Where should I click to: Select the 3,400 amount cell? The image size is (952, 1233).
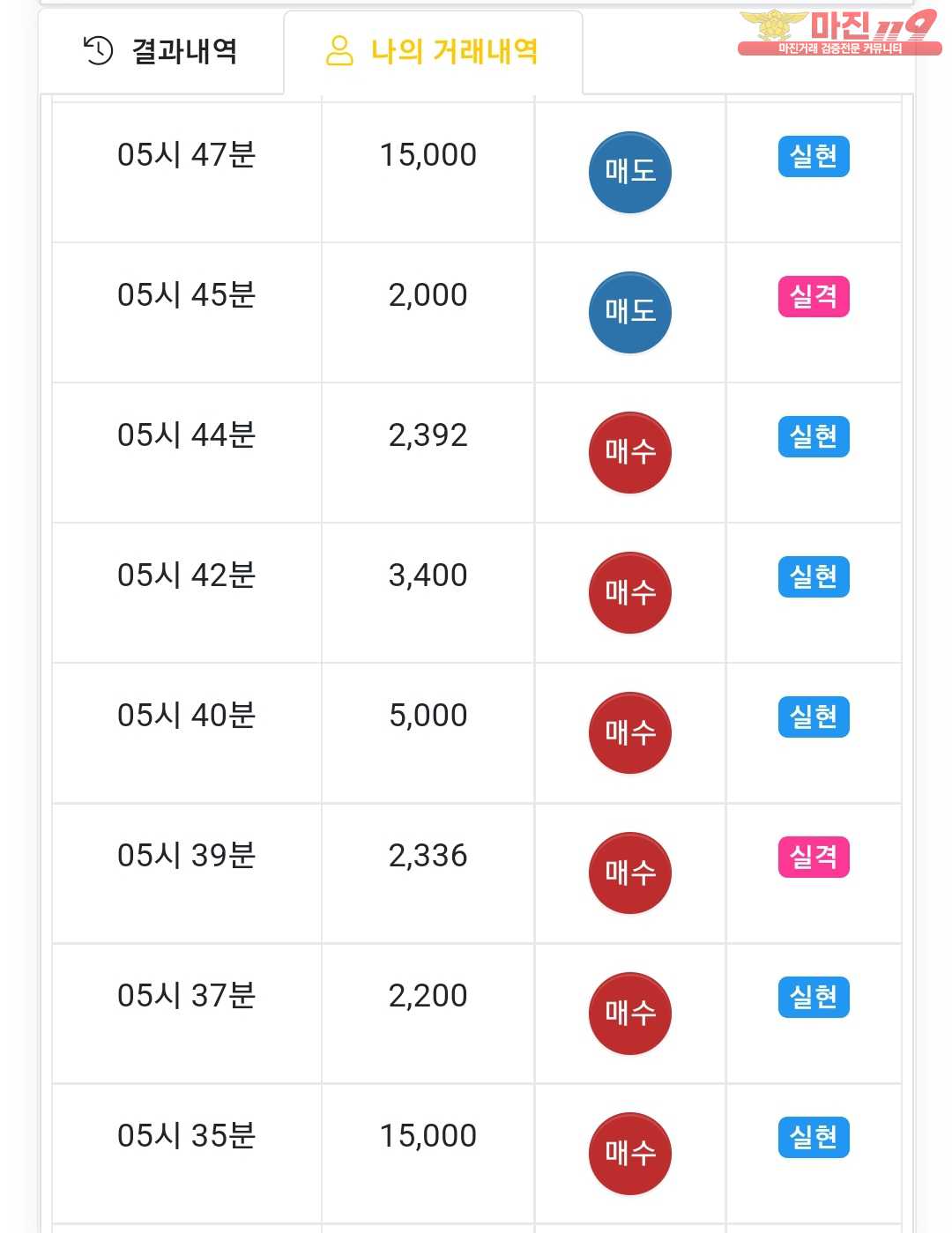pyautogui.click(x=428, y=592)
